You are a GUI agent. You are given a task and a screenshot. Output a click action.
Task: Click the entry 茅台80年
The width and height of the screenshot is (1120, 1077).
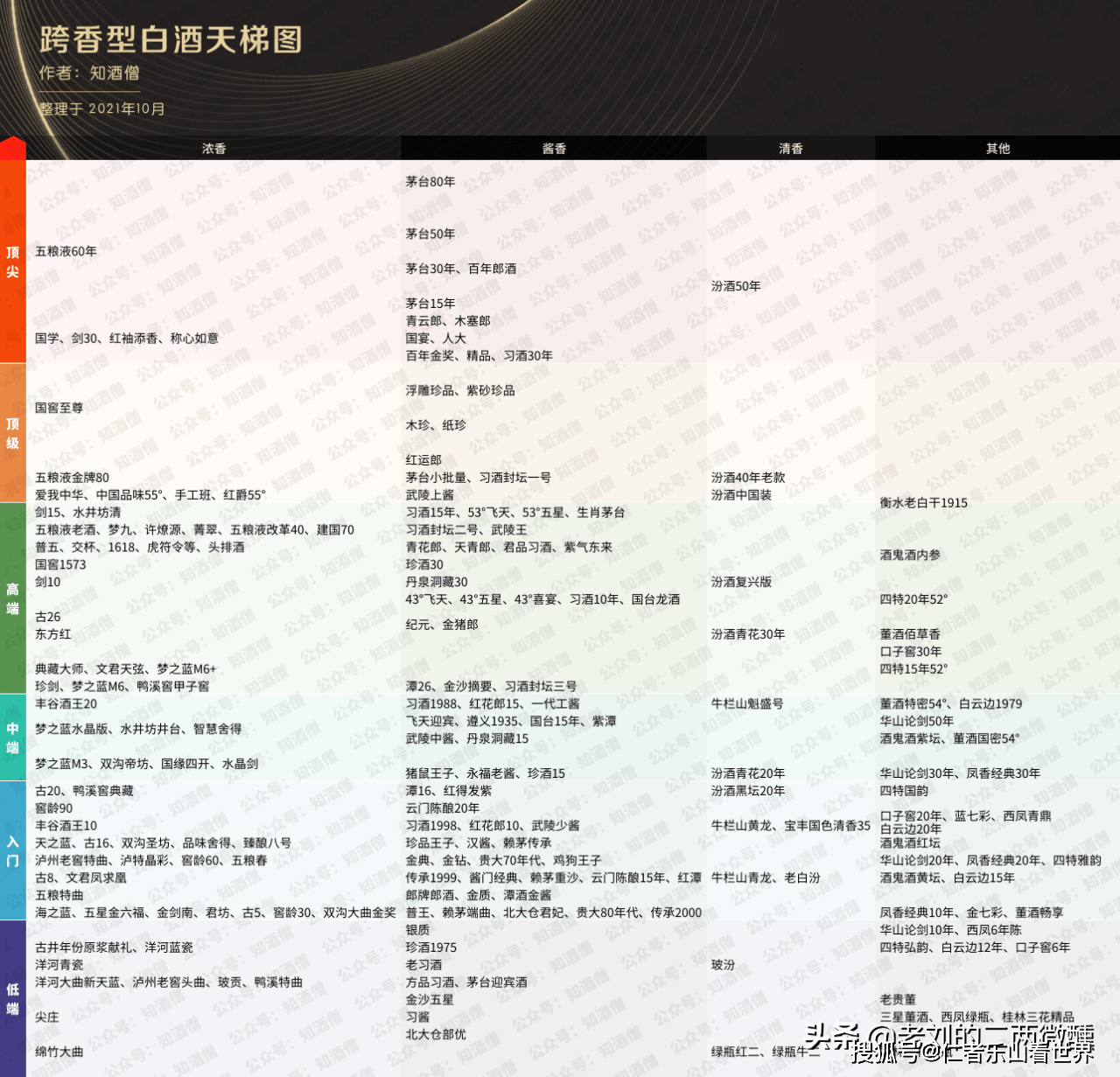(x=430, y=182)
